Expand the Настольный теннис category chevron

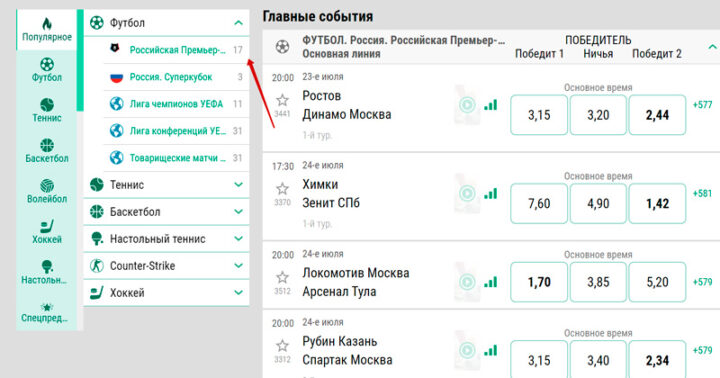coord(238,239)
